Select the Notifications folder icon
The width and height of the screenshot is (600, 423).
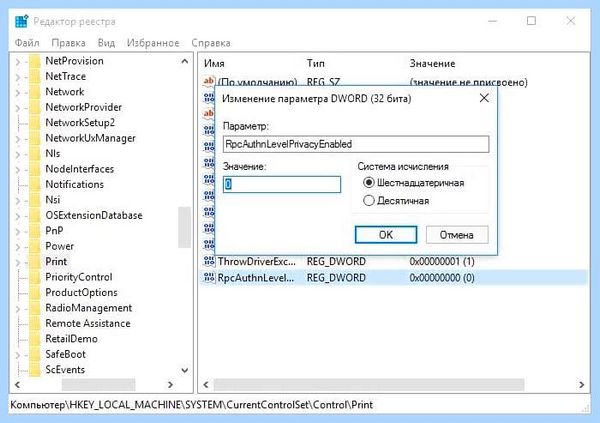(x=35, y=185)
